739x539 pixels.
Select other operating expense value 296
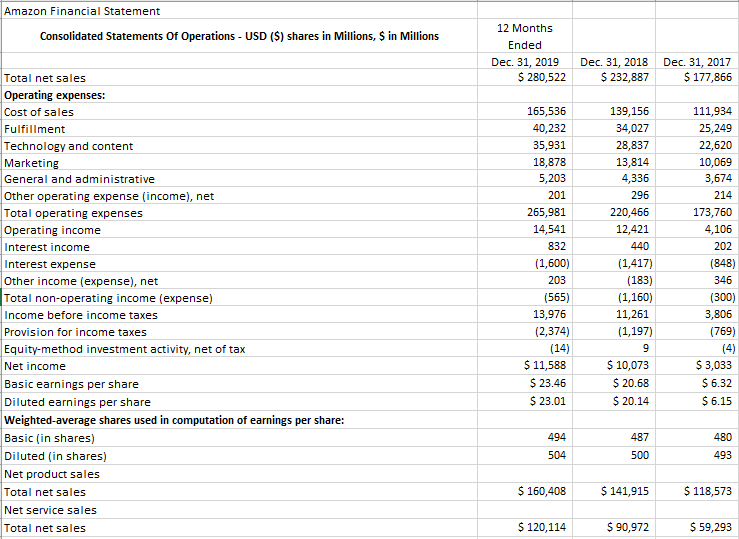point(640,195)
